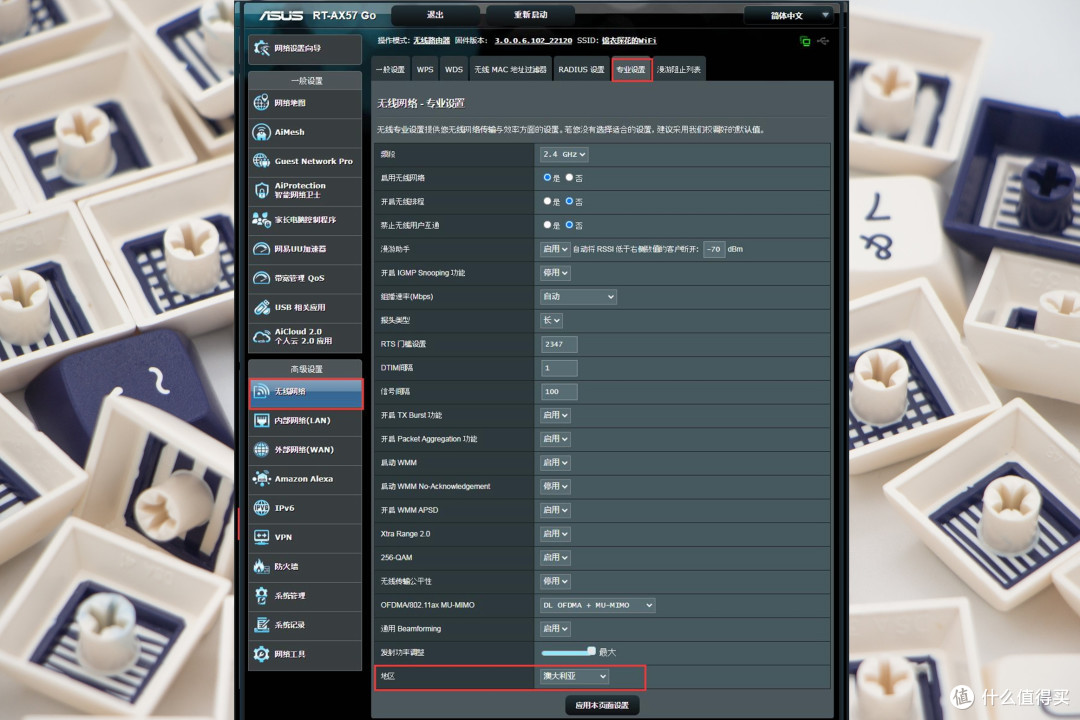Click firmware version 3.0.0.6.102_22120 link

point(533,41)
